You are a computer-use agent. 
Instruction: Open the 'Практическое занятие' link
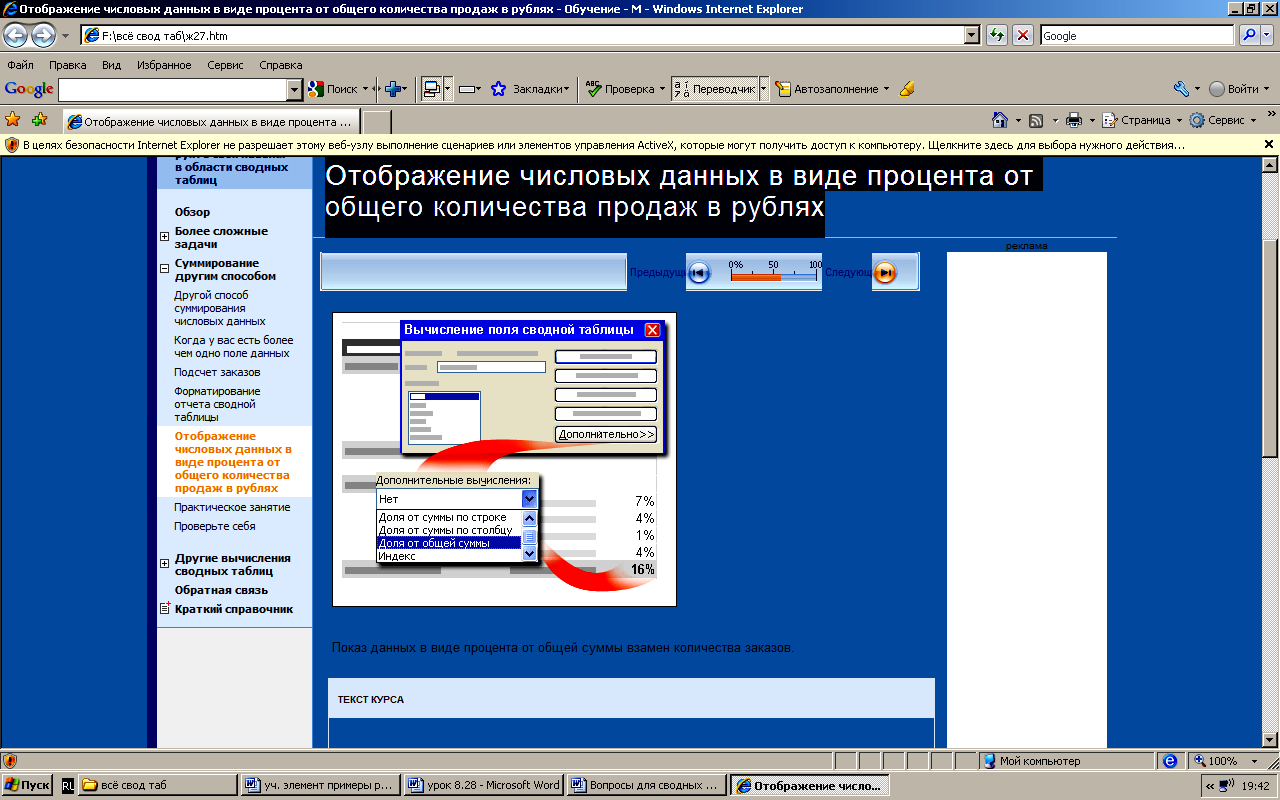click(x=232, y=507)
